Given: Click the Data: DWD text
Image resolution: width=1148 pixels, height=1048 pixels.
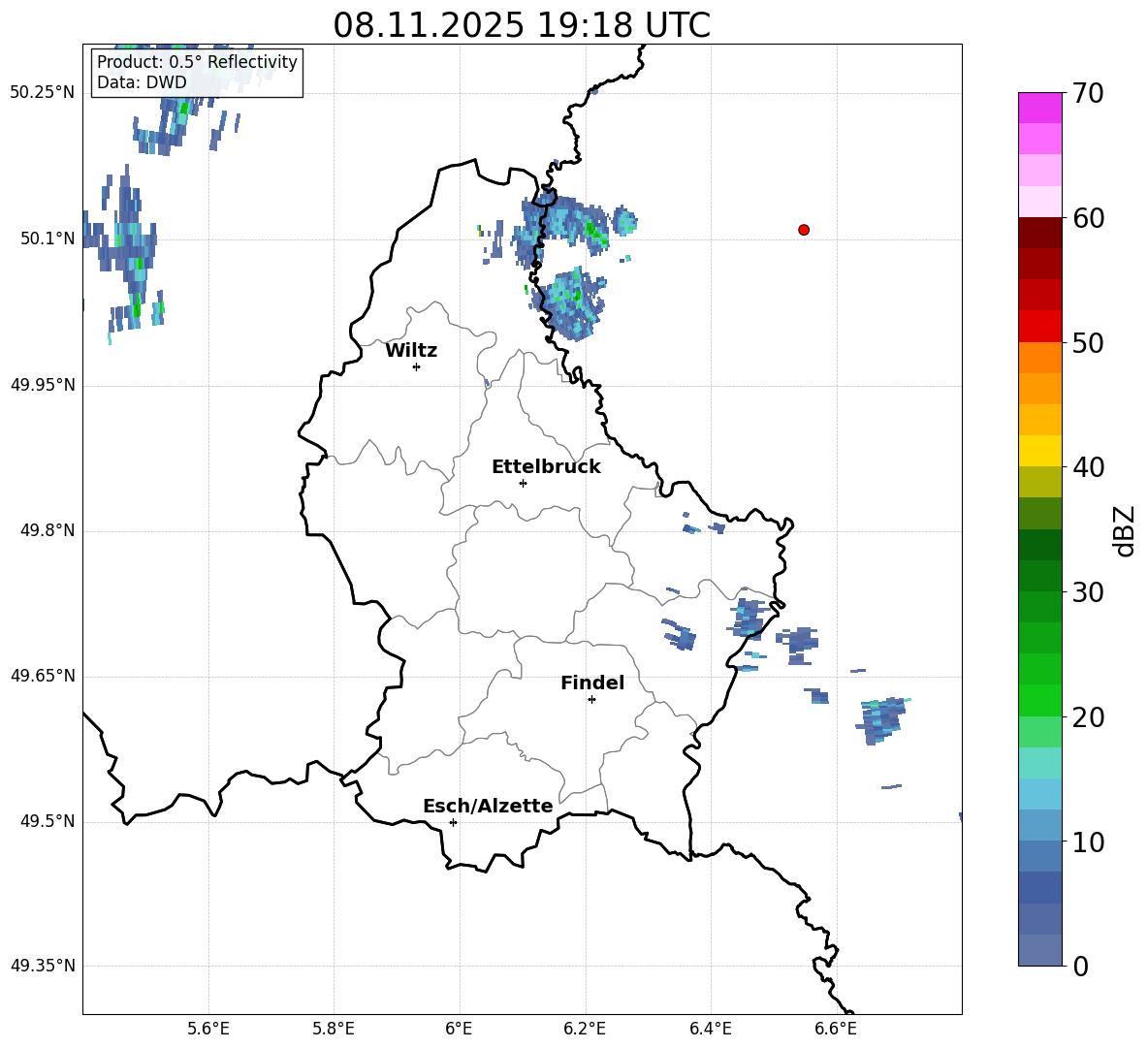Looking at the screenshot, I should pyautogui.click(x=142, y=82).
